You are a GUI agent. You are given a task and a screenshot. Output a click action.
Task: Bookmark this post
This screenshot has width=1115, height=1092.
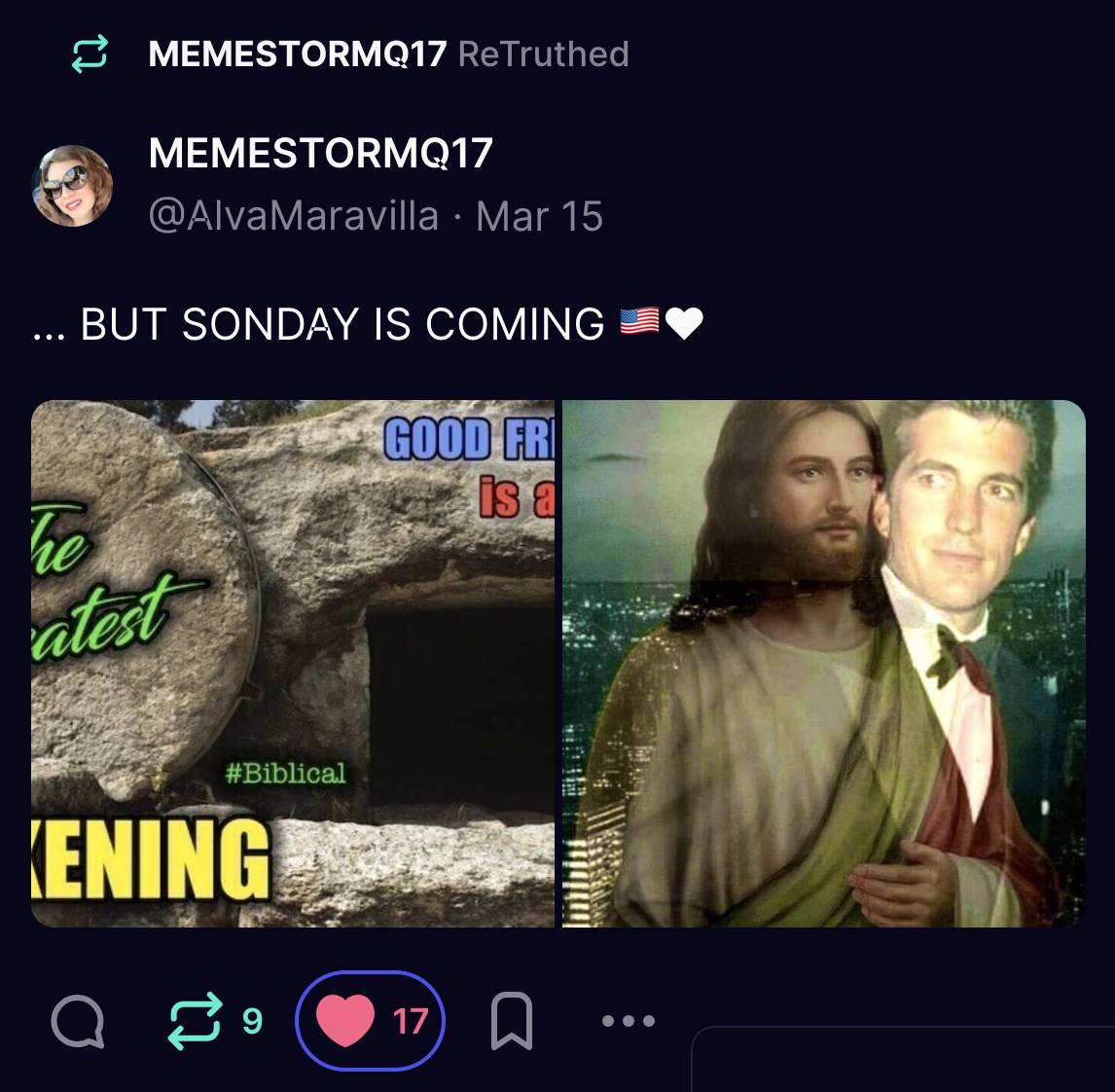pyautogui.click(x=511, y=1021)
